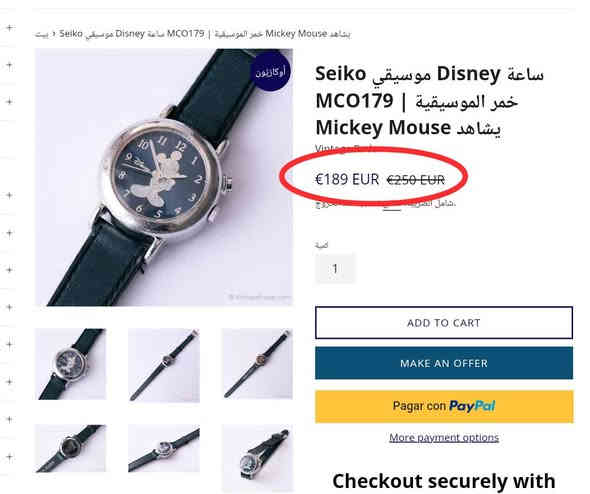The width and height of the screenshot is (590, 494).
Task: Click the Seiko Disney MCO179 breadcrumb text
Action: click(x=205, y=34)
